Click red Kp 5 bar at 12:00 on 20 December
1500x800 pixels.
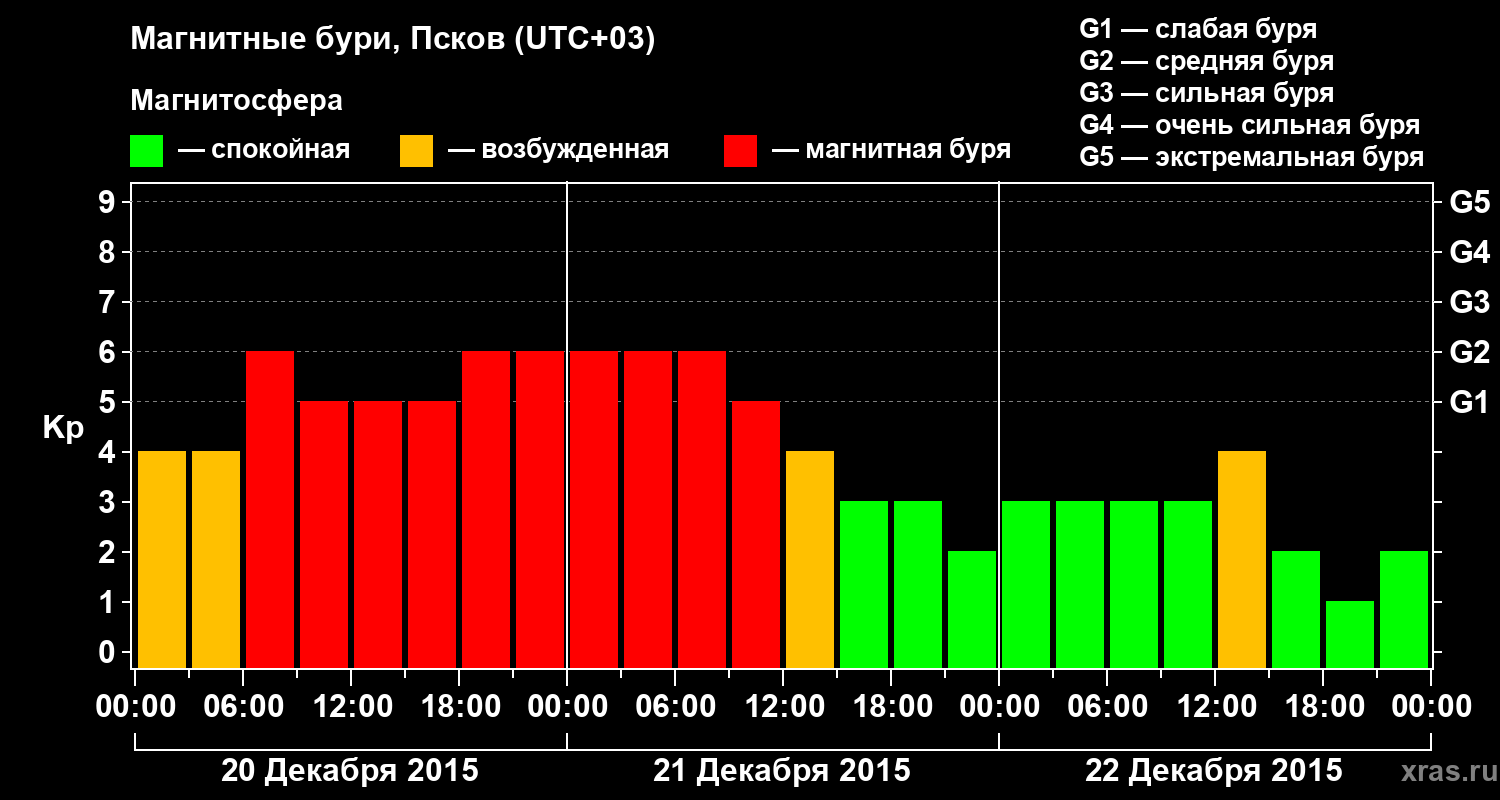pos(378,535)
